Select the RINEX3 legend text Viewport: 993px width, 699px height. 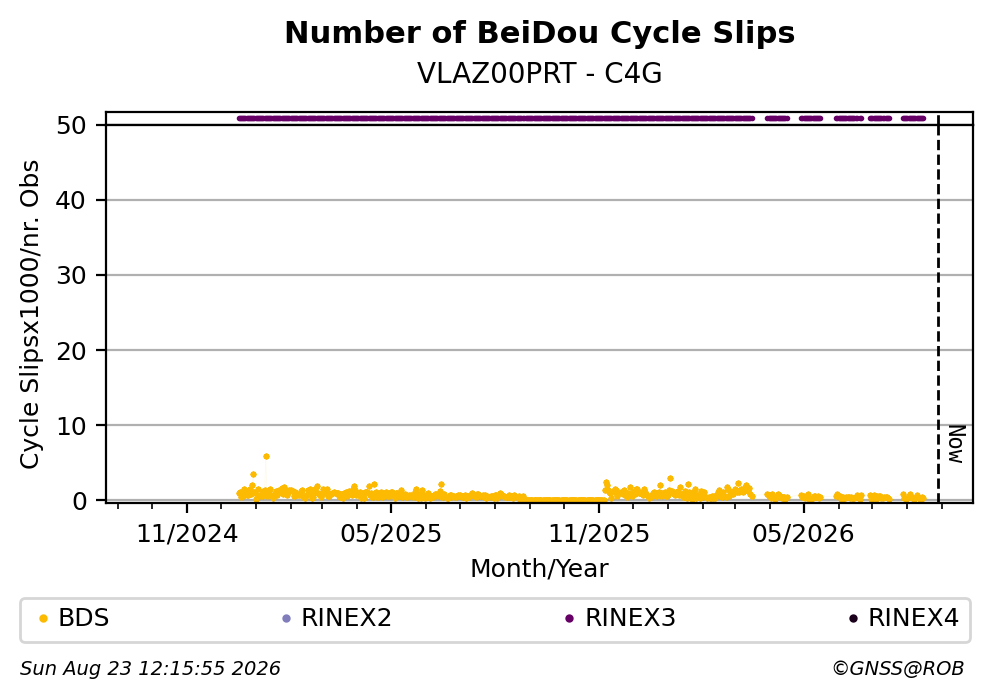tap(630, 618)
